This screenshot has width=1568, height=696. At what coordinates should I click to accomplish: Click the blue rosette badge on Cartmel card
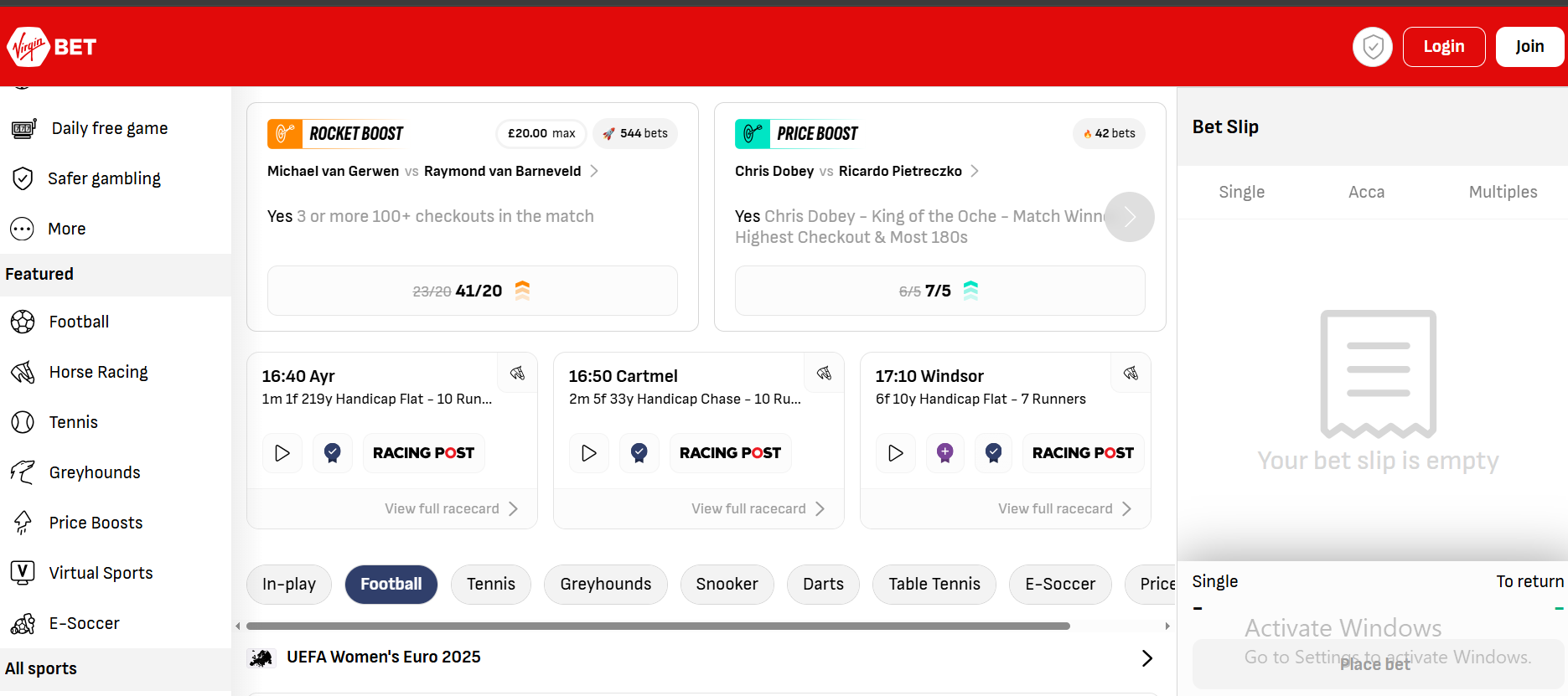click(639, 453)
